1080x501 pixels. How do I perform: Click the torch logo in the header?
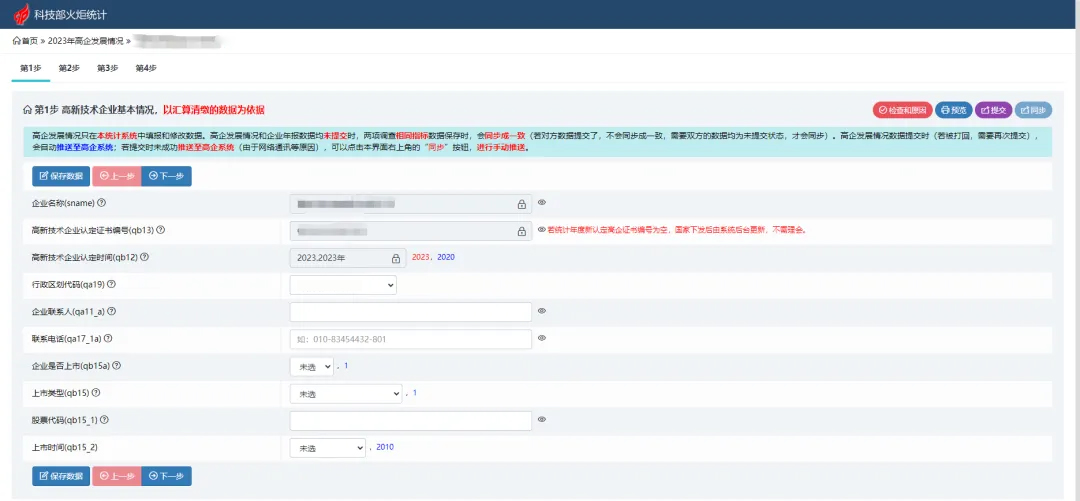tap(21, 15)
